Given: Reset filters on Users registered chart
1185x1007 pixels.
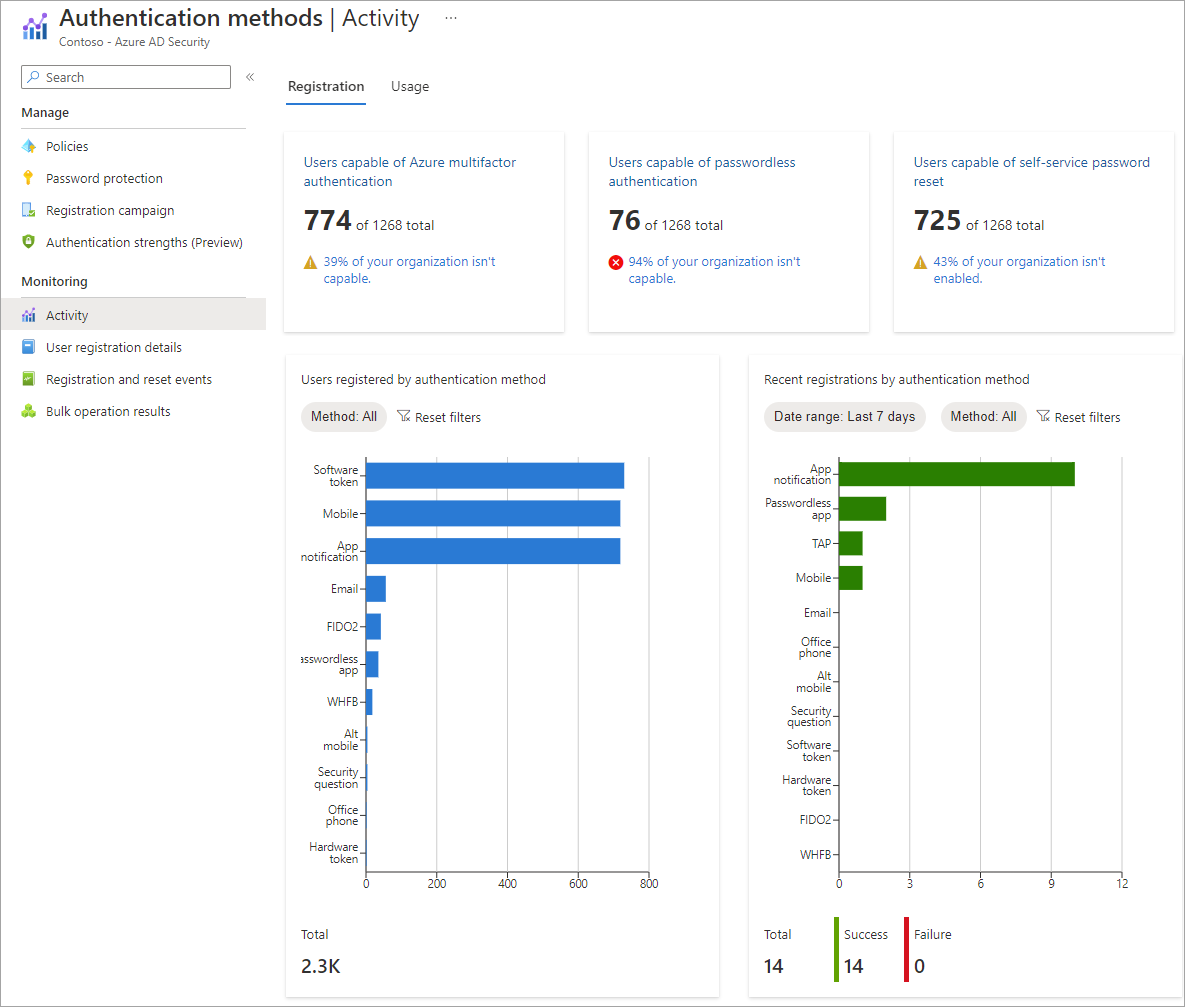Looking at the screenshot, I should (439, 417).
